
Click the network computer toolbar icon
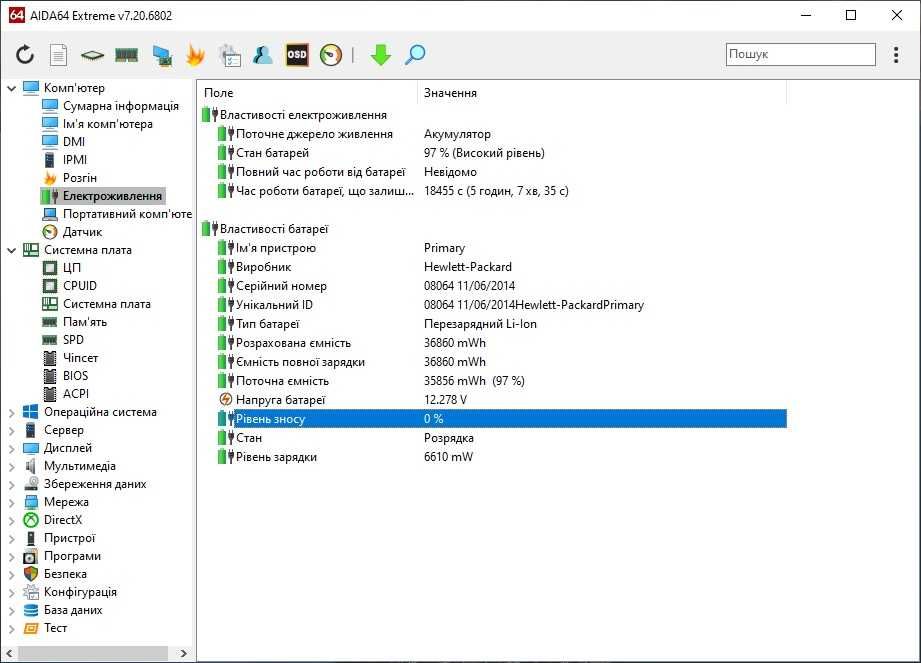pyautogui.click(x=162, y=55)
